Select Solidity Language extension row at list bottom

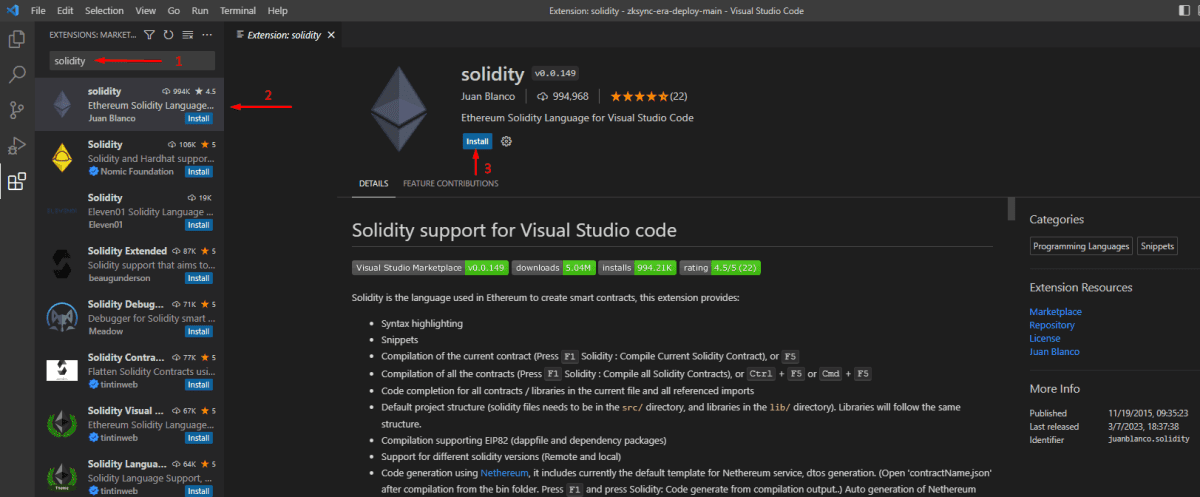(x=129, y=475)
